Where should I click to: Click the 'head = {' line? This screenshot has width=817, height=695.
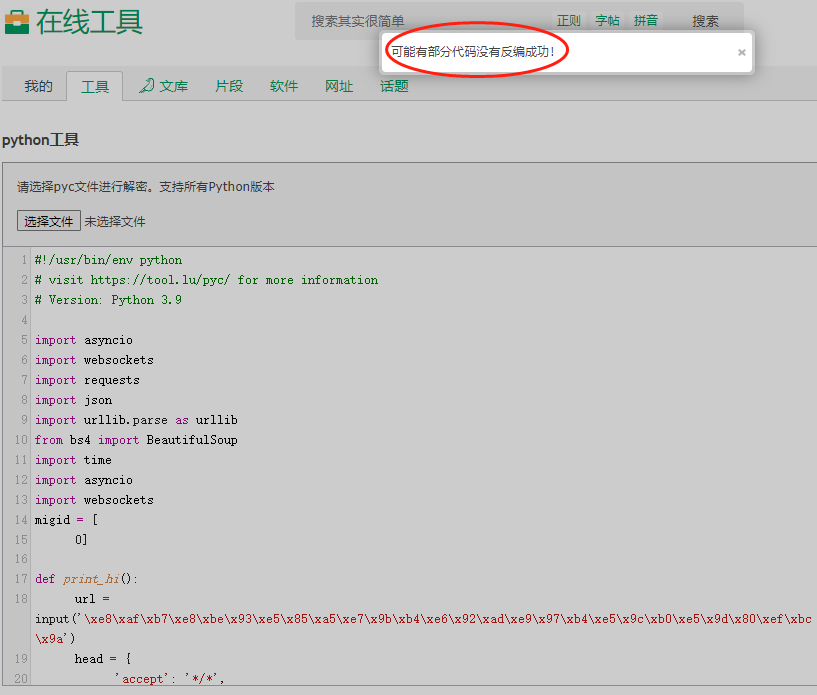pos(103,659)
